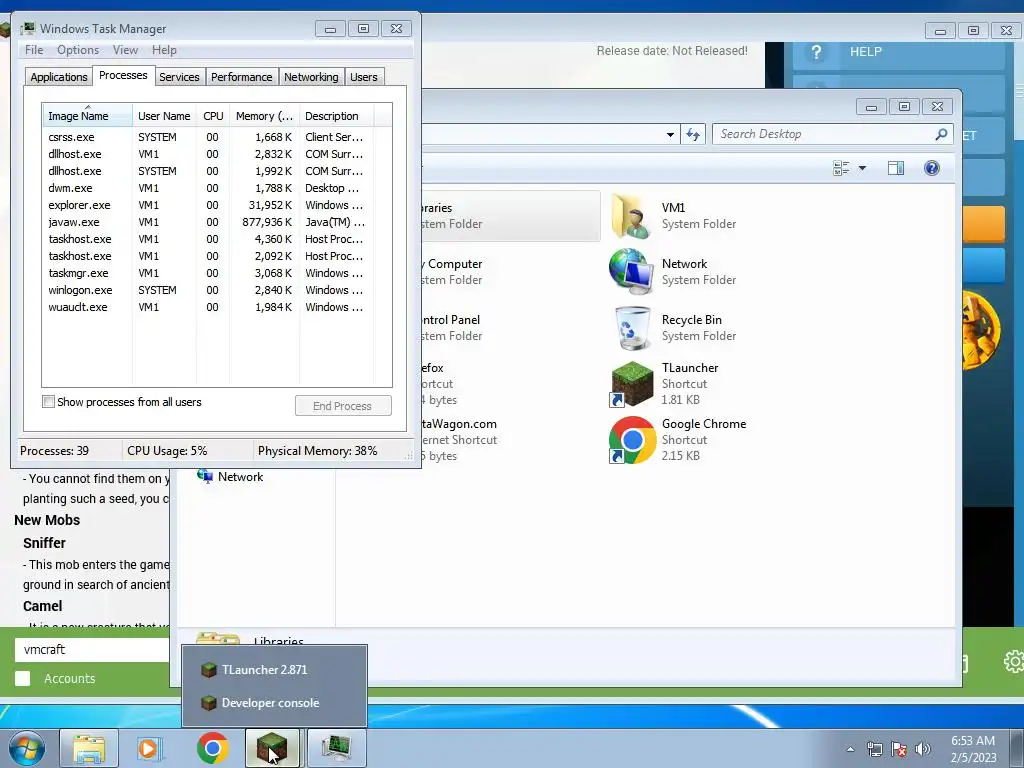This screenshot has width=1024, height=768.
Task: Check Show processes from all users
Action: pyautogui.click(x=48, y=402)
